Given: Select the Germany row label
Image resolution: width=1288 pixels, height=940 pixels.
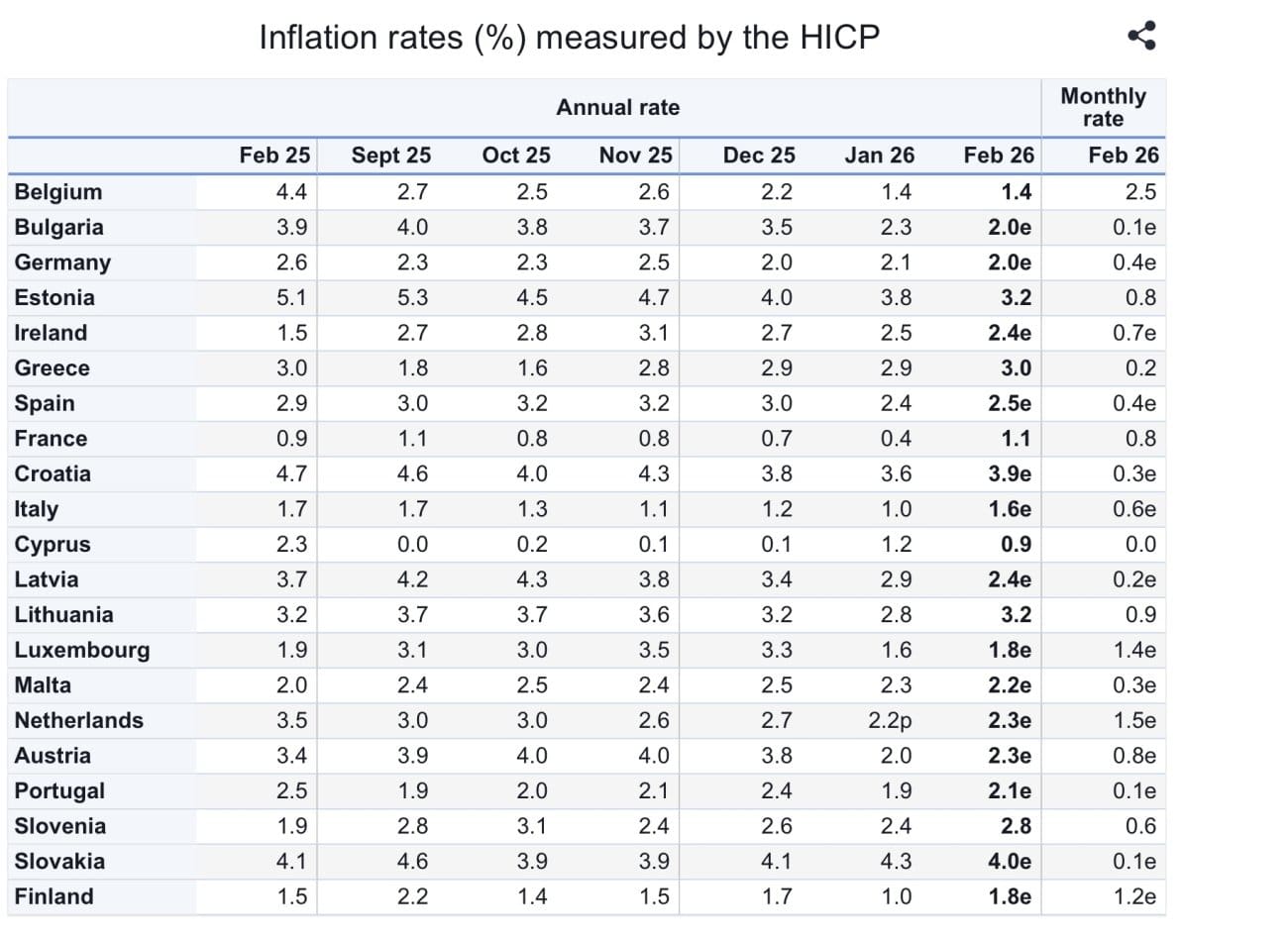Looking at the screenshot, I should [x=62, y=262].
